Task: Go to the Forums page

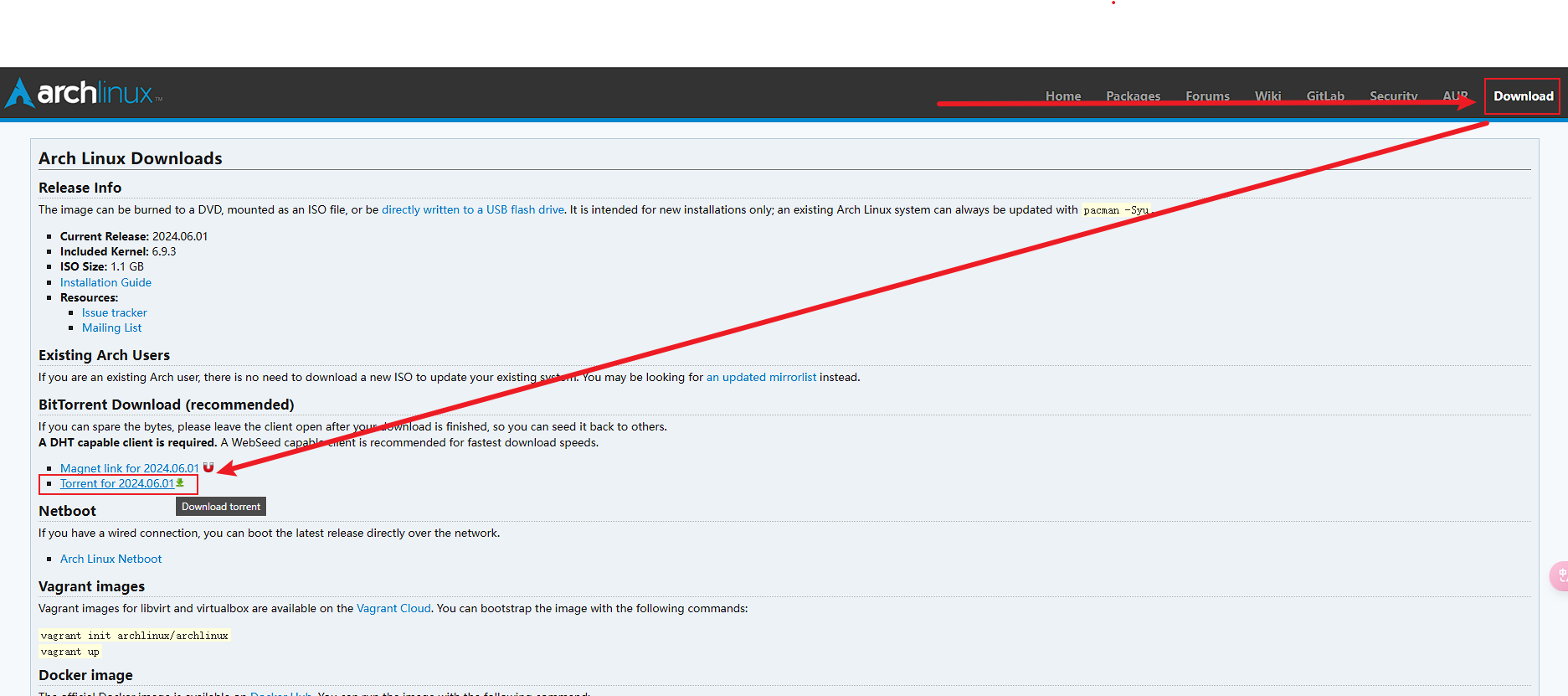Action: pyautogui.click(x=1208, y=96)
